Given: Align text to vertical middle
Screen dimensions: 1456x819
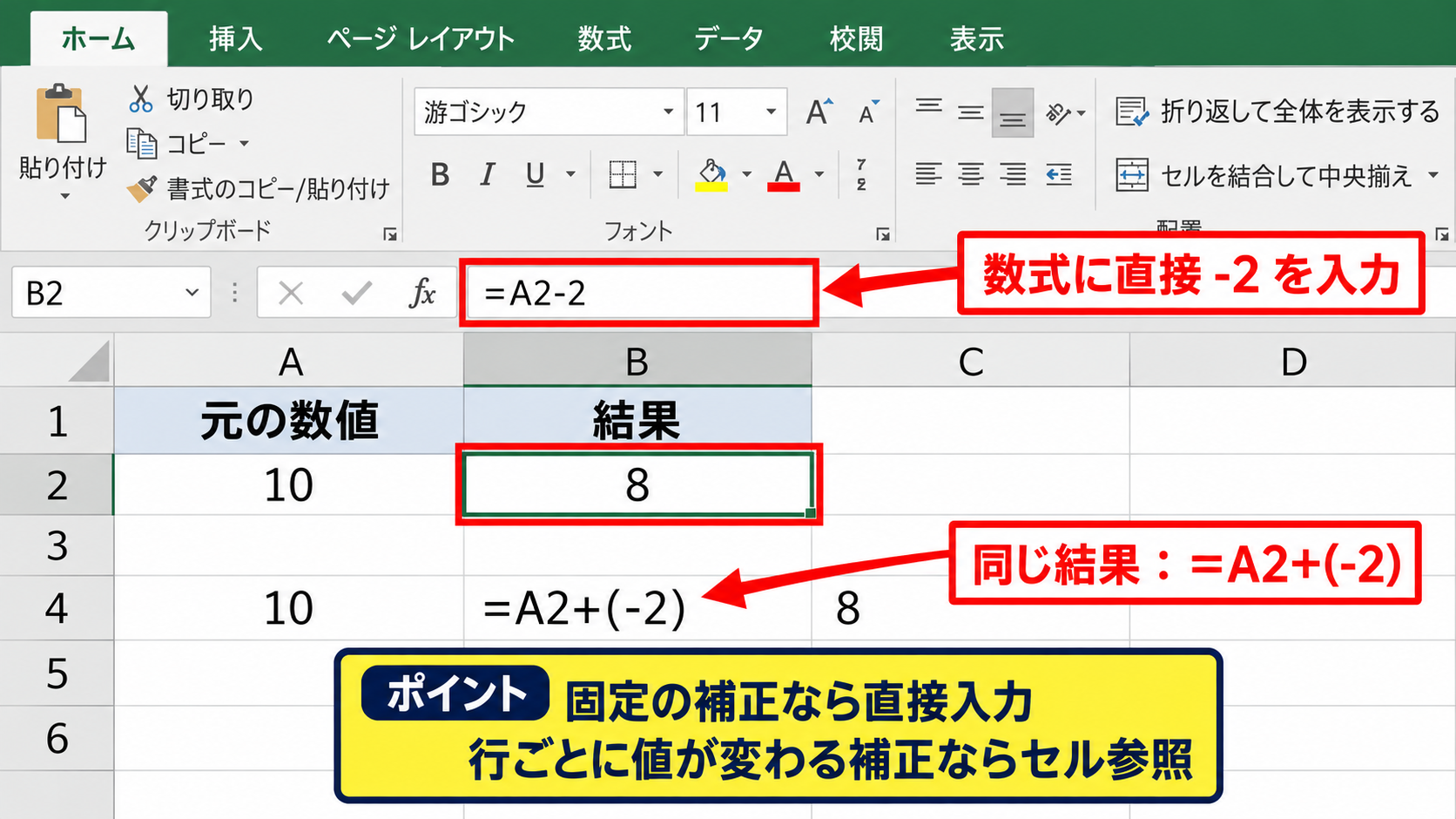Looking at the screenshot, I should pos(970,112).
